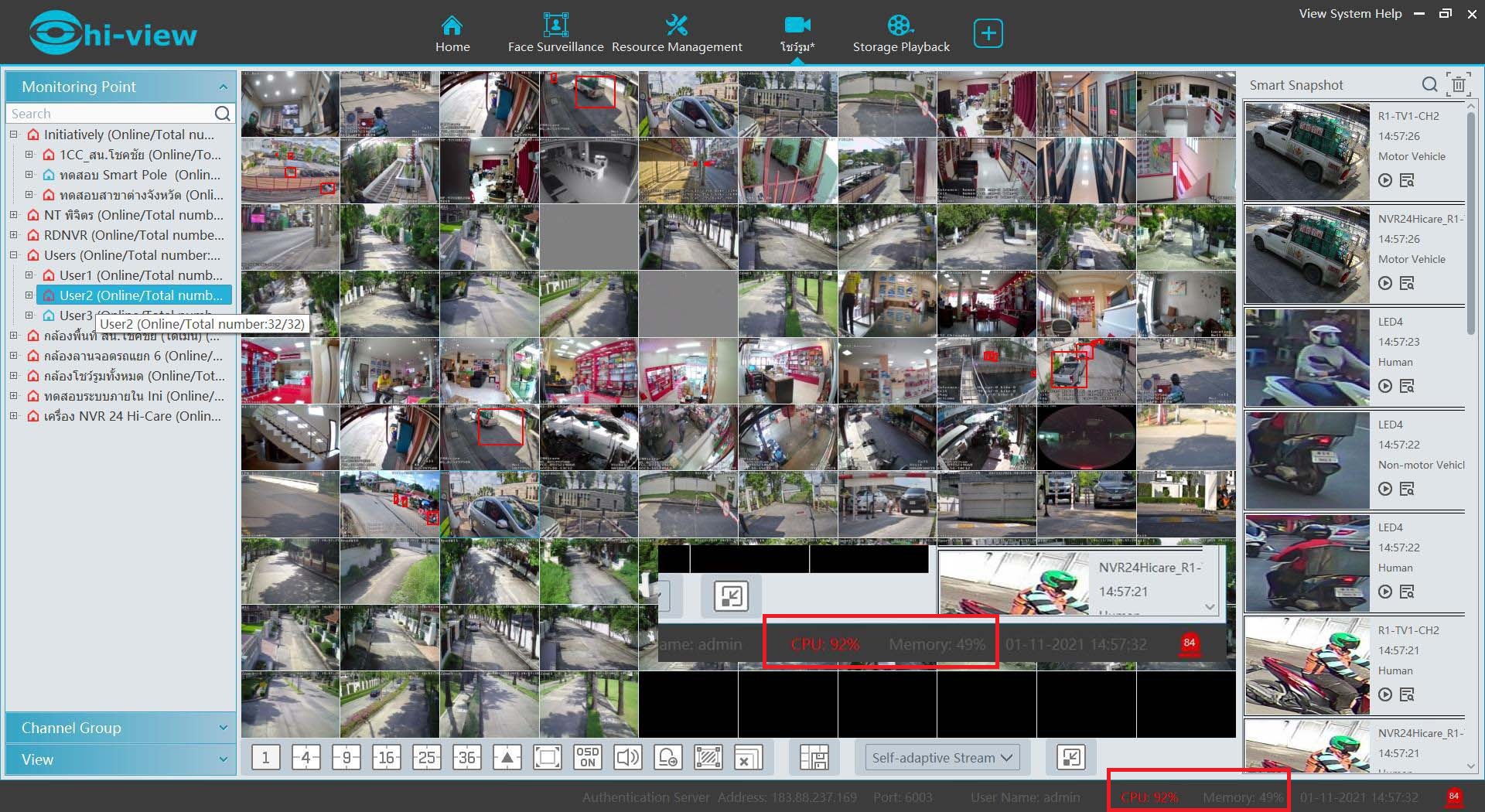This screenshot has width=1485, height=812.
Task: Switch to the 16-window split layout
Action: pyautogui.click(x=386, y=758)
